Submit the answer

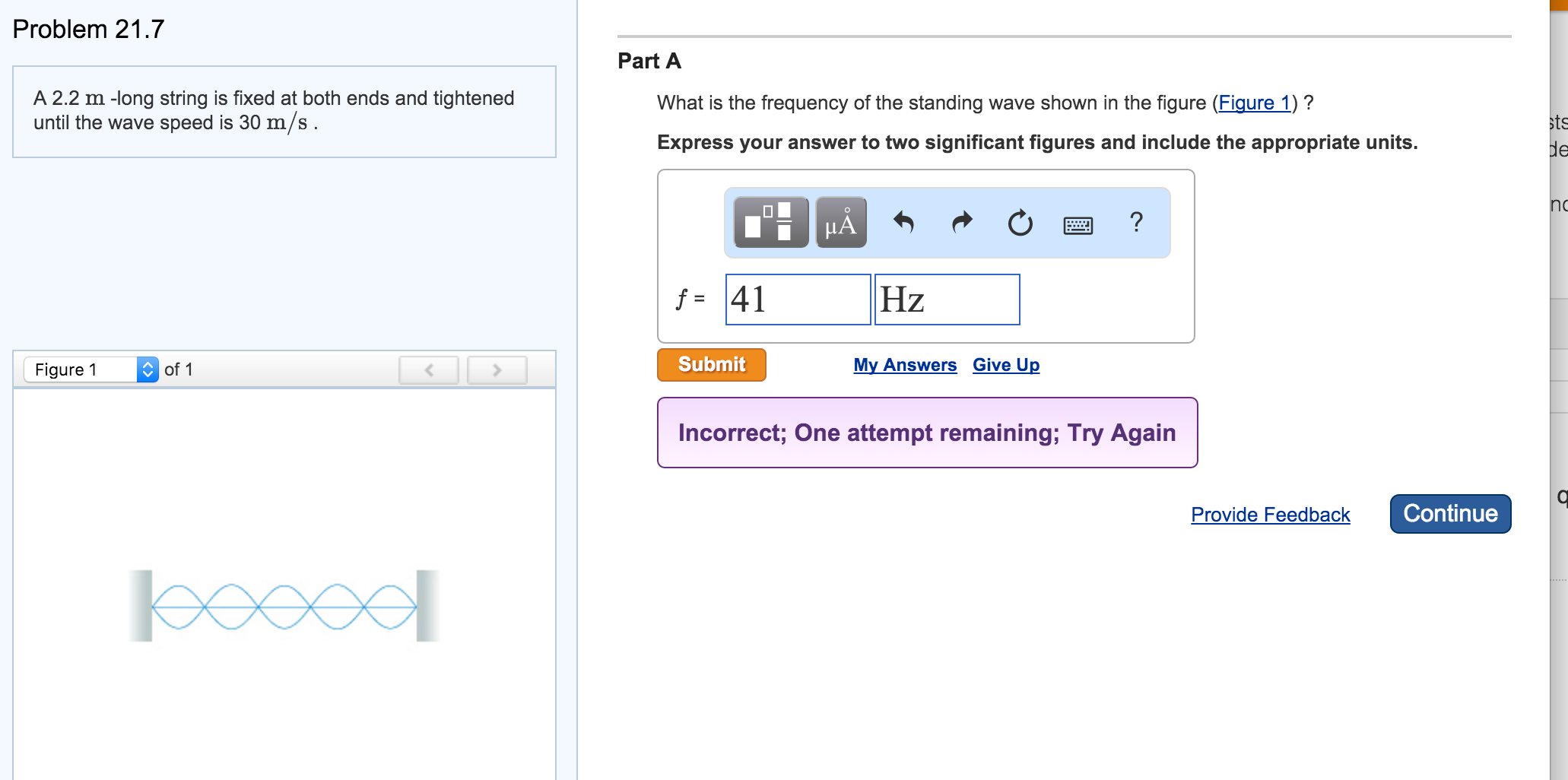tap(712, 365)
